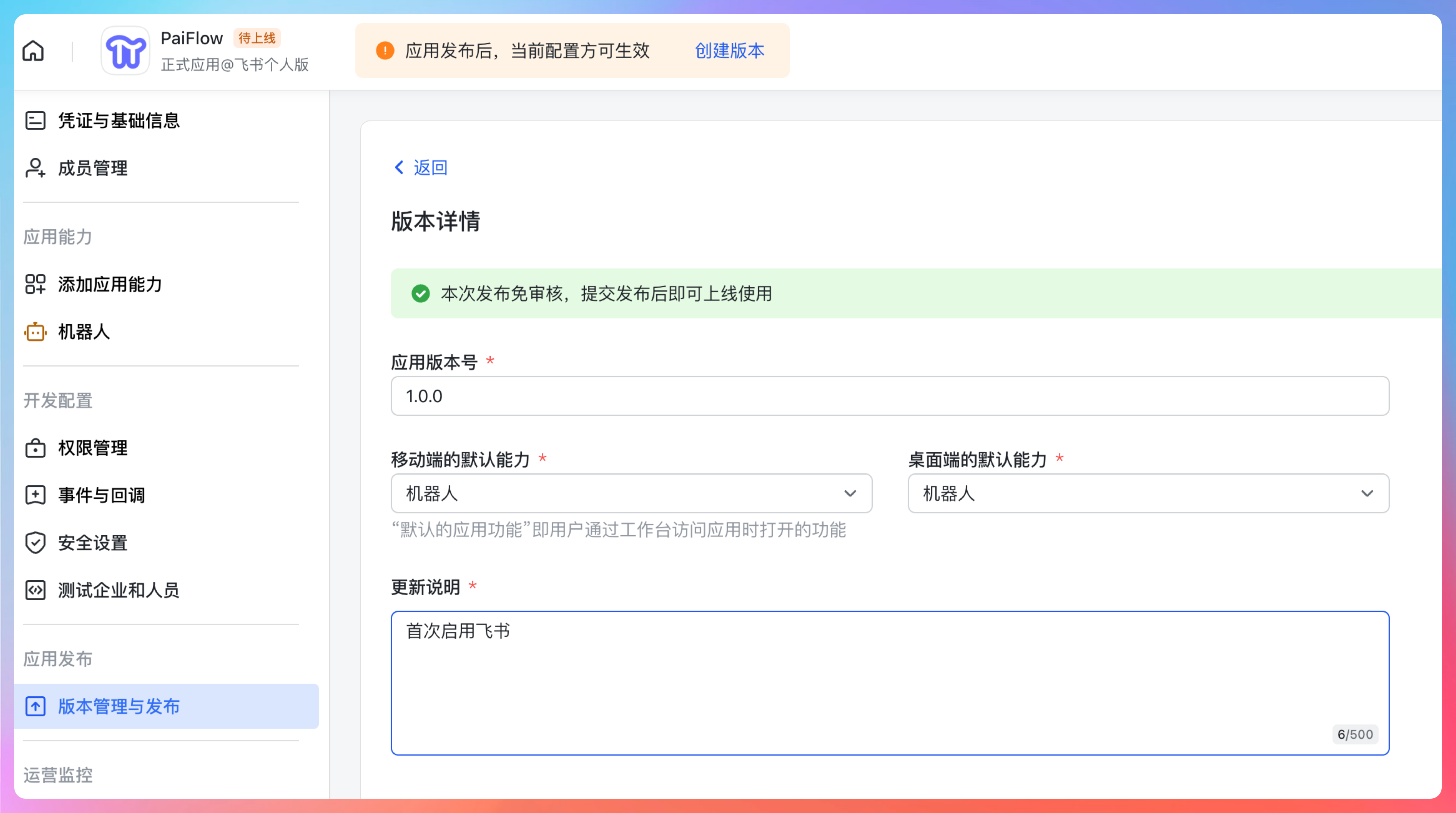Click the 返回 back link

430,167
